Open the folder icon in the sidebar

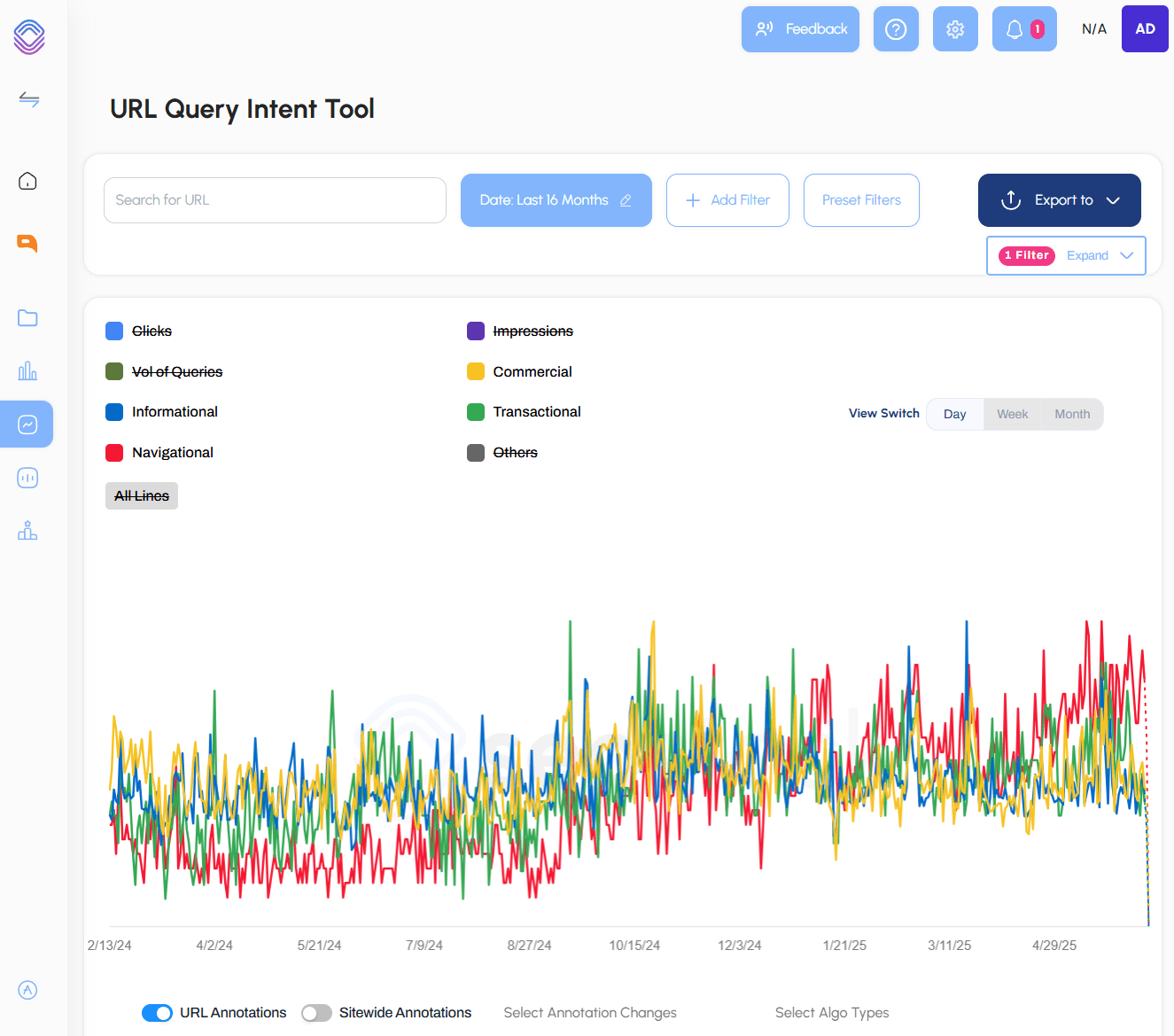(x=27, y=317)
